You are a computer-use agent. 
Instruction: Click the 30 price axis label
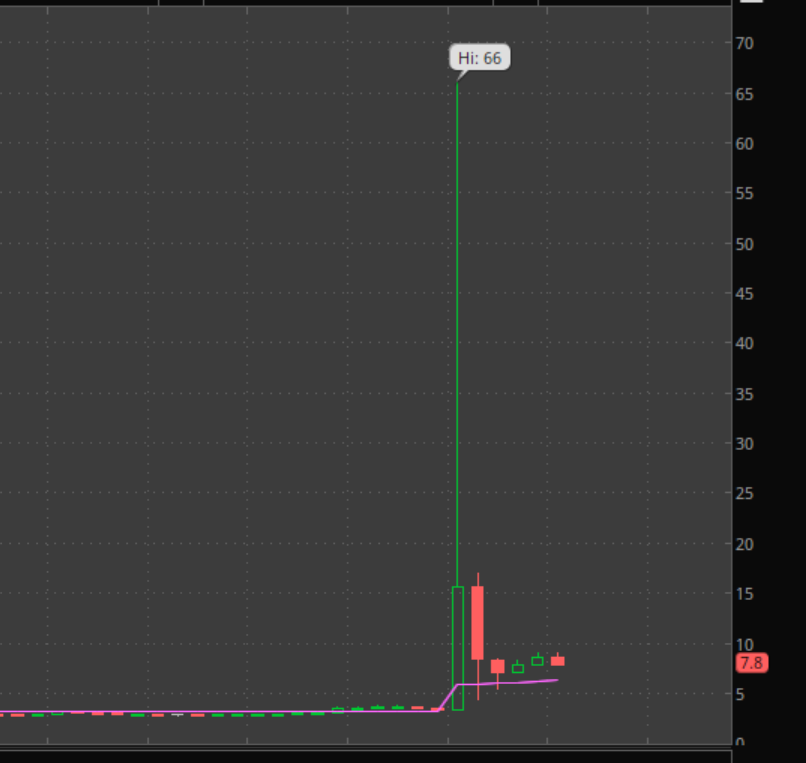pos(744,444)
